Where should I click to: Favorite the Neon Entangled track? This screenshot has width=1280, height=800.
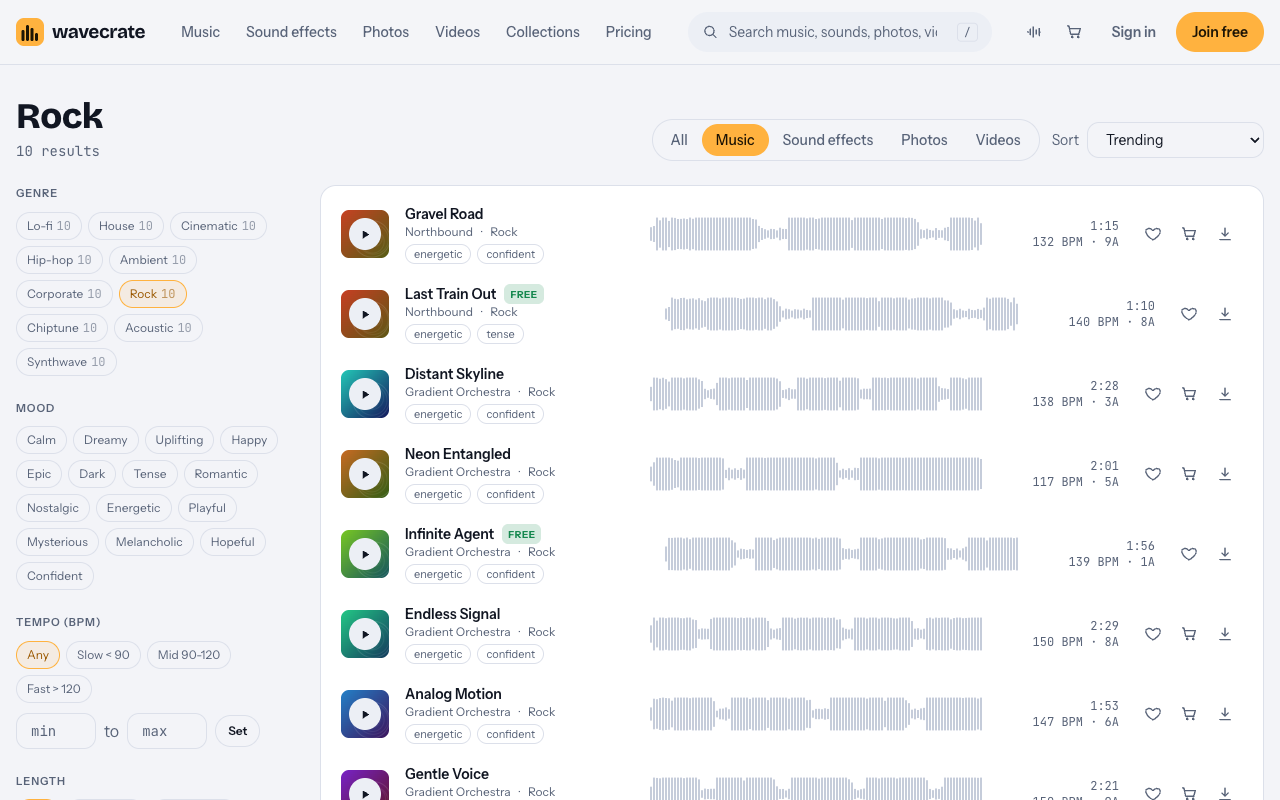[1153, 474]
